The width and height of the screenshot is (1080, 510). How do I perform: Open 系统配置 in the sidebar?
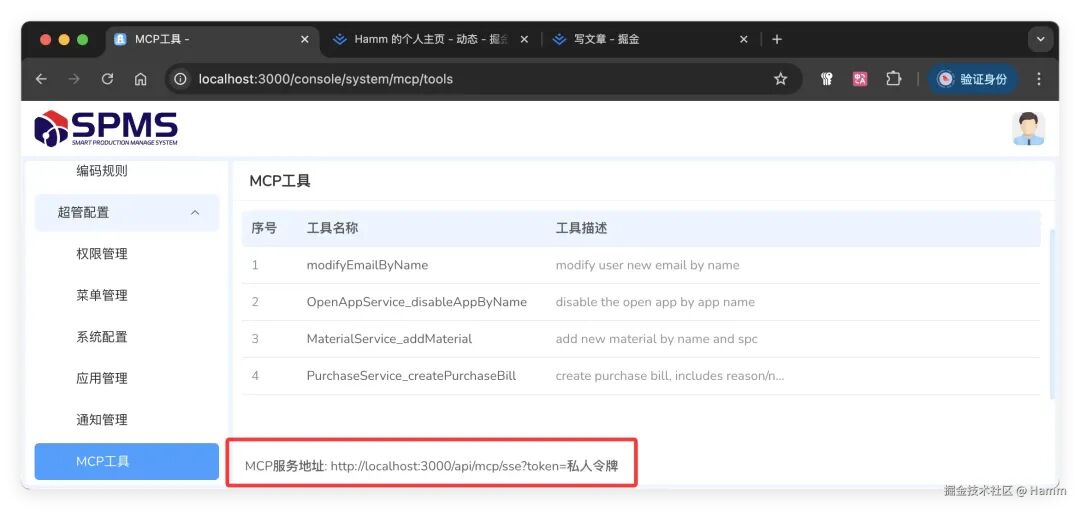click(x=102, y=336)
